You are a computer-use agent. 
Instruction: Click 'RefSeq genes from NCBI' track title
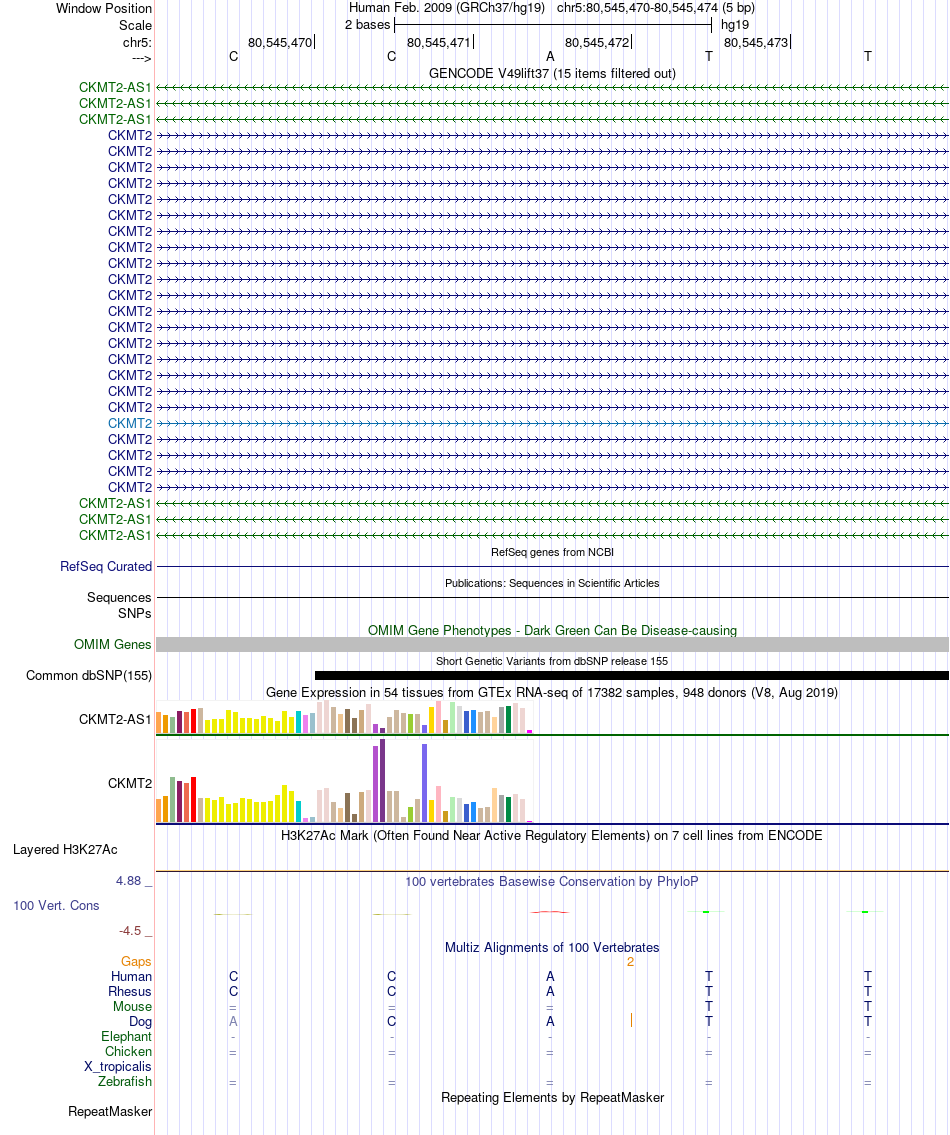pos(552,552)
